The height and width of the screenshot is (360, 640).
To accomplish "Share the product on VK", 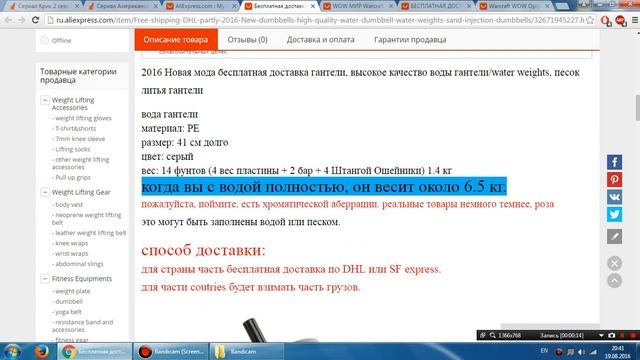I will (x=614, y=197).
